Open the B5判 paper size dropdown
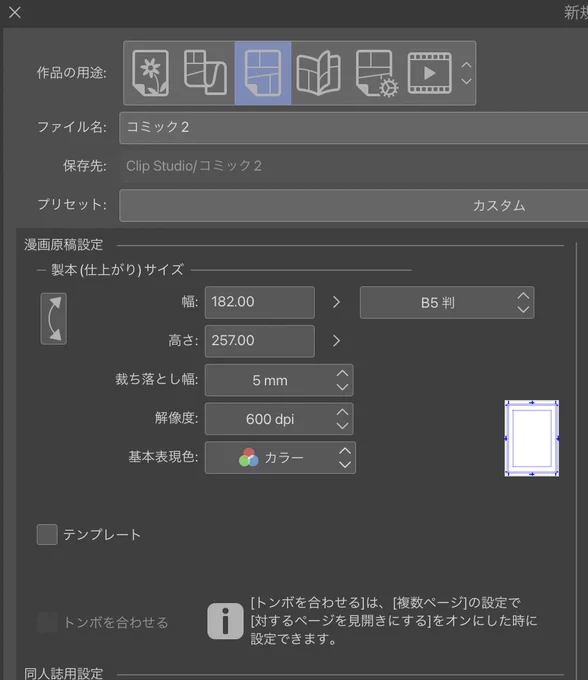Image resolution: width=588 pixels, height=680 pixels. tap(447, 302)
